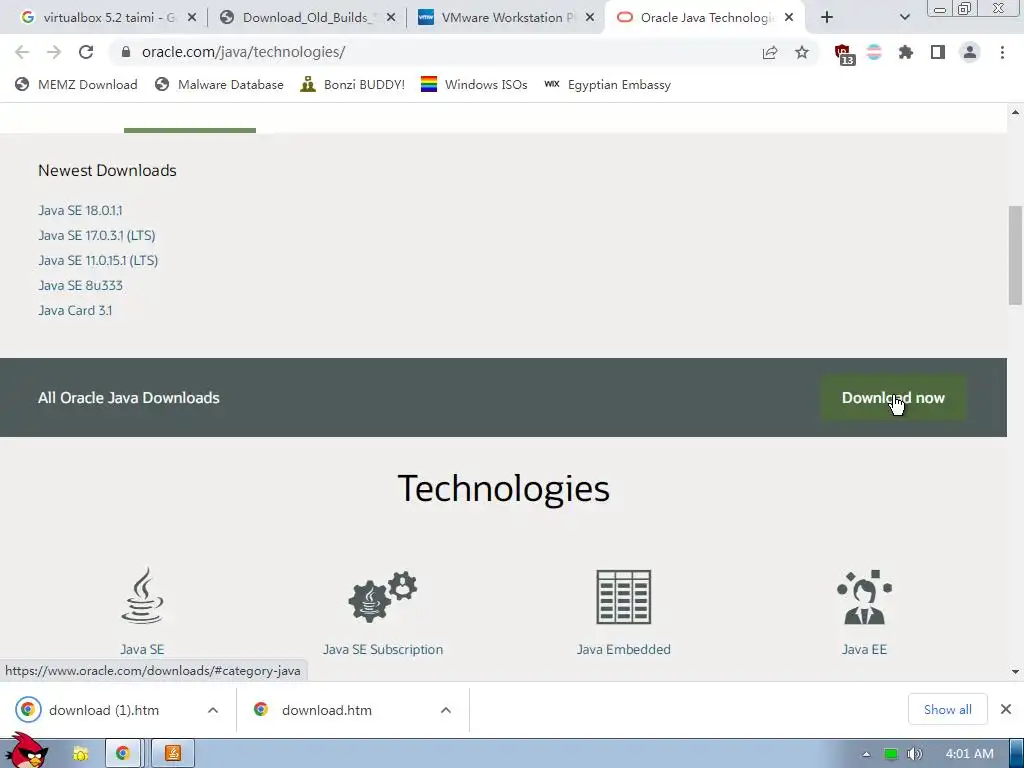Close the Download_Old_Builds tab
Screen dimensions: 1024x768
click(x=391, y=18)
